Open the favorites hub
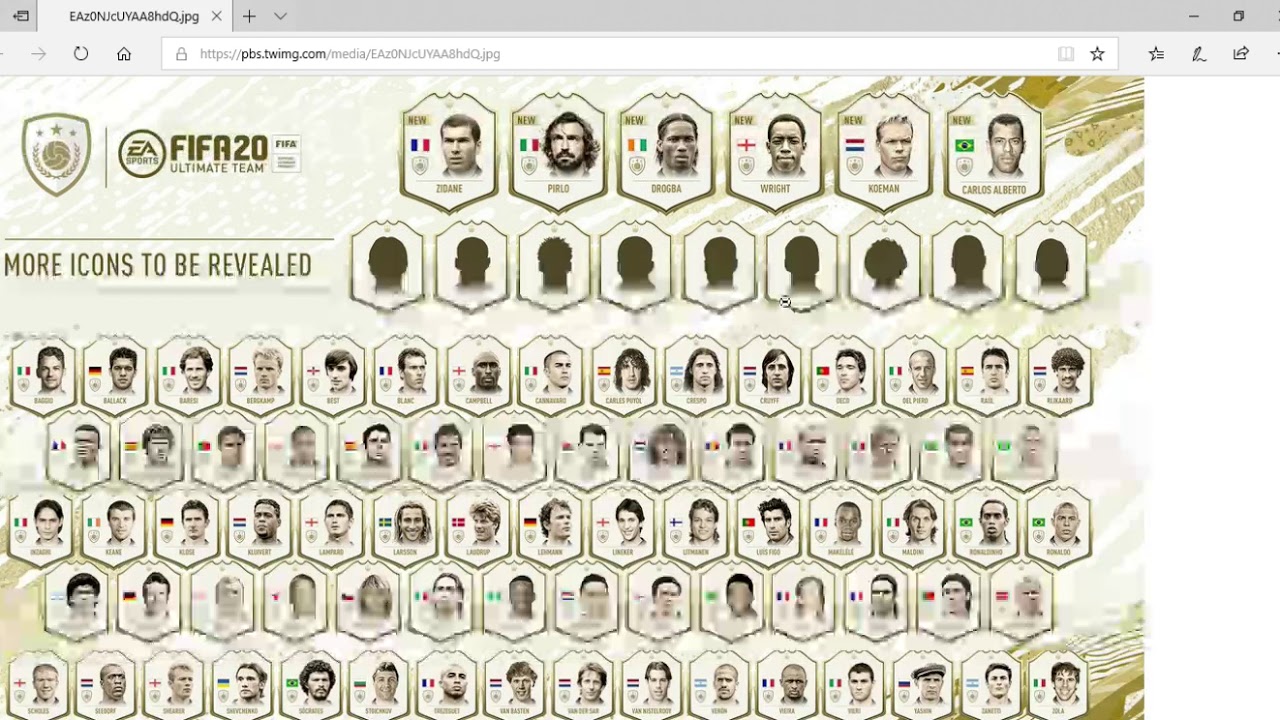The image size is (1280, 720). [1156, 54]
